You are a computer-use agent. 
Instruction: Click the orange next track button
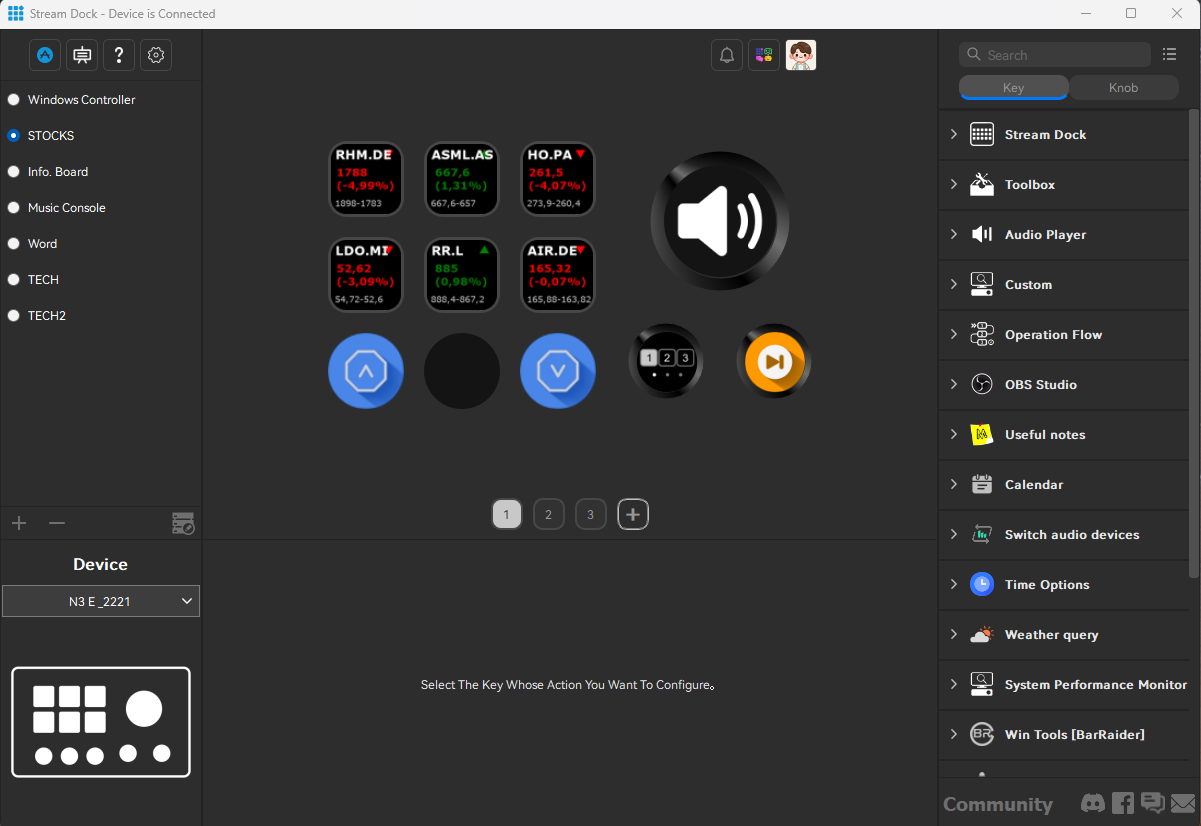tap(773, 361)
